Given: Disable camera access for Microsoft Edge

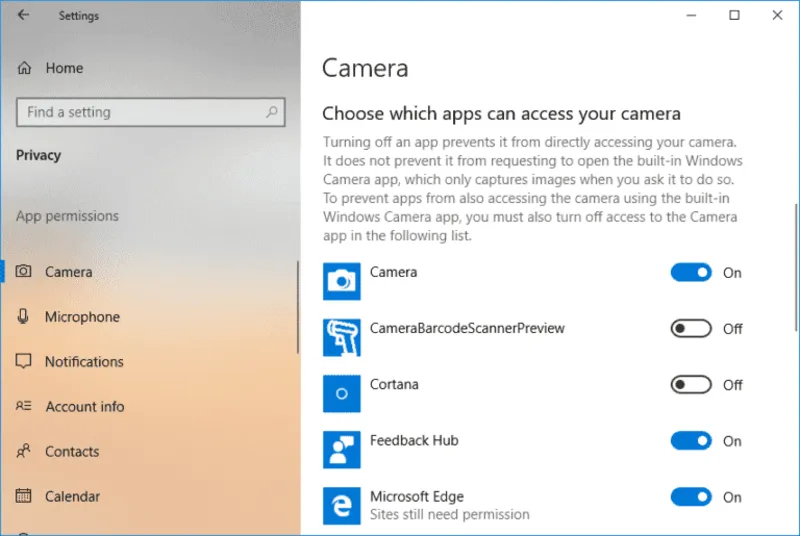Looking at the screenshot, I should tap(691, 497).
